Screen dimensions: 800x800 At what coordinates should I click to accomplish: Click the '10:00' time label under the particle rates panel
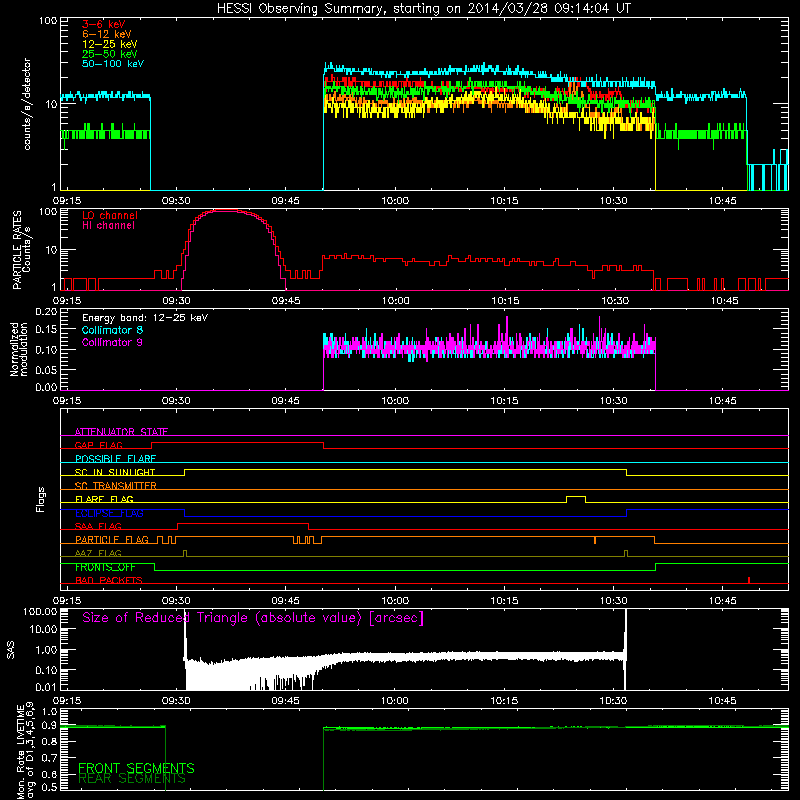click(395, 301)
